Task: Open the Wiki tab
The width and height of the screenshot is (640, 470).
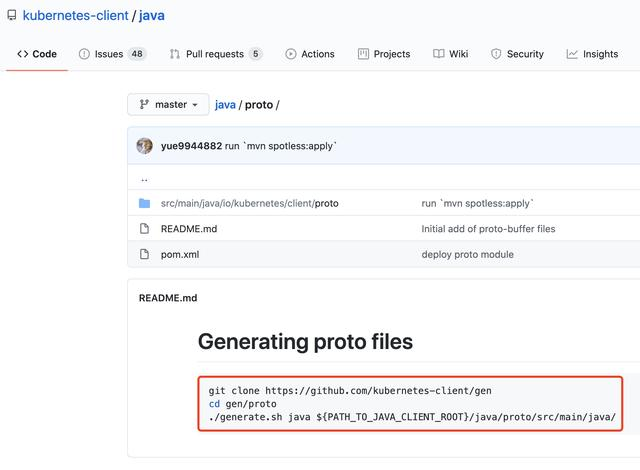Action: (x=451, y=54)
